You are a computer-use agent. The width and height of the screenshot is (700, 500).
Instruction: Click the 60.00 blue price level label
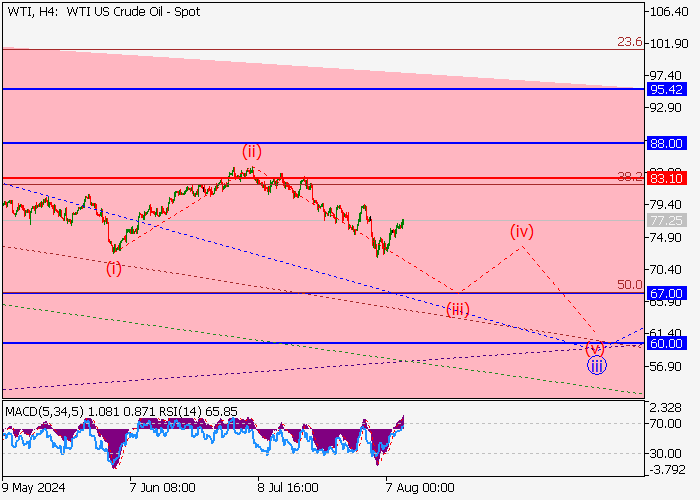coord(667,343)
